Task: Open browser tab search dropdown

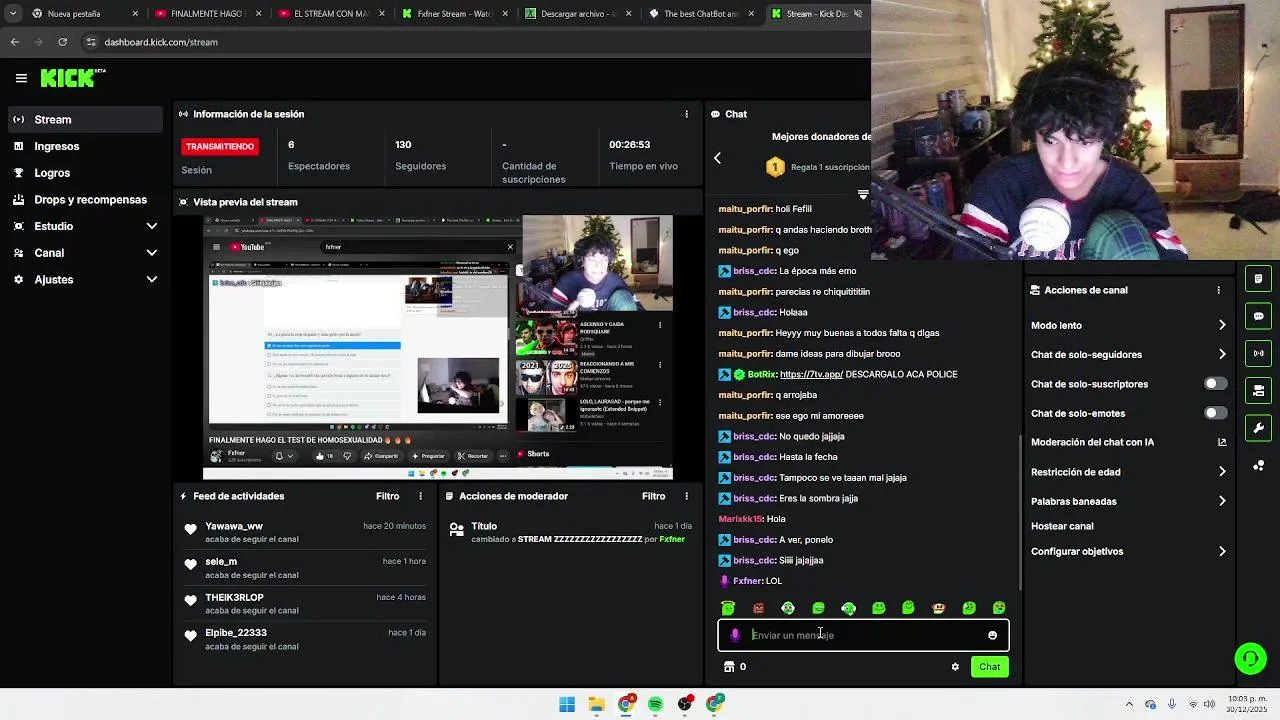Action: [12, 14]
